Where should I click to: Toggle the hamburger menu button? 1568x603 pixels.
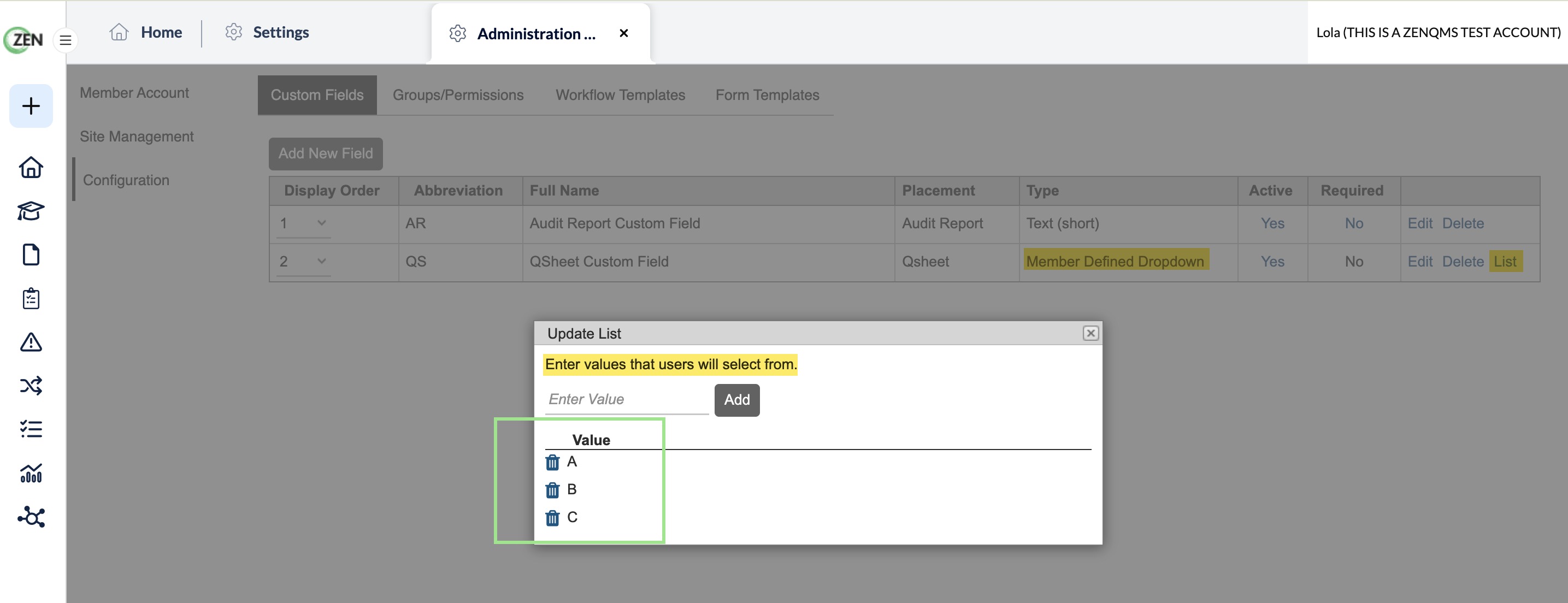click(x=66, y=41)
